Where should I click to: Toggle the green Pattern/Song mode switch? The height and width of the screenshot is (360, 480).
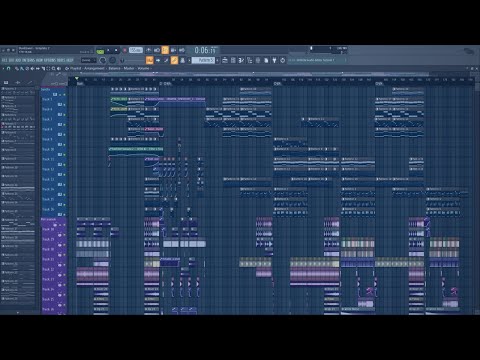tap(100, 51)
